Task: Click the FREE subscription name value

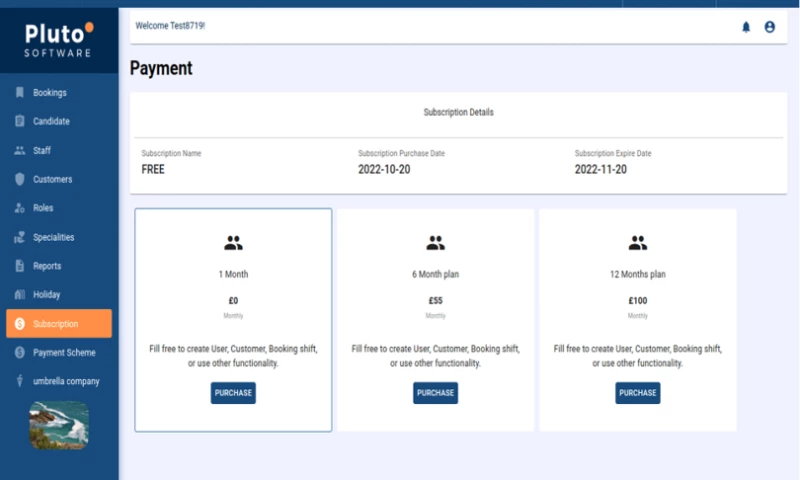Action: point(153,169)
